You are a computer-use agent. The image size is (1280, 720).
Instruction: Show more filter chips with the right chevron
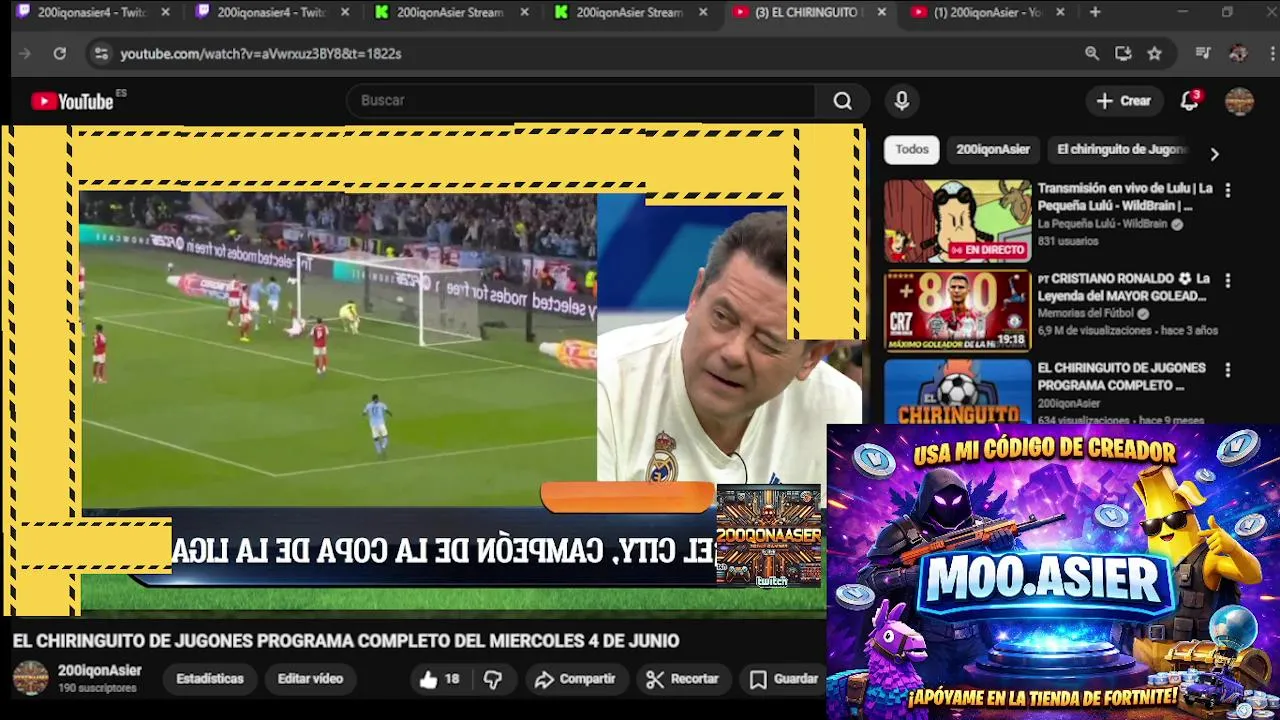[1214, 154]
